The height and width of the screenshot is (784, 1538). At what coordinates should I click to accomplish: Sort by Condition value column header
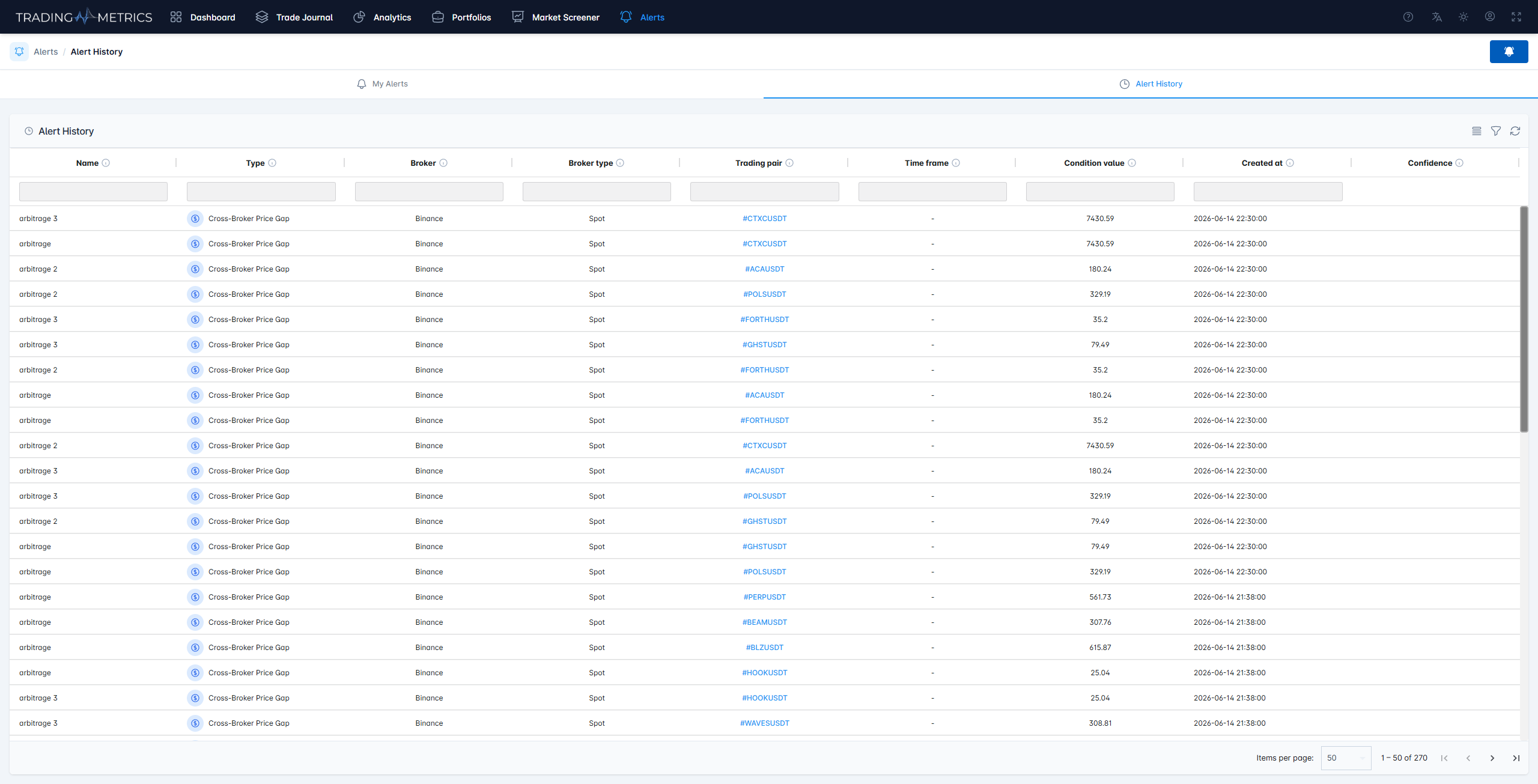pyautogui.click(x=1093, y=163)
